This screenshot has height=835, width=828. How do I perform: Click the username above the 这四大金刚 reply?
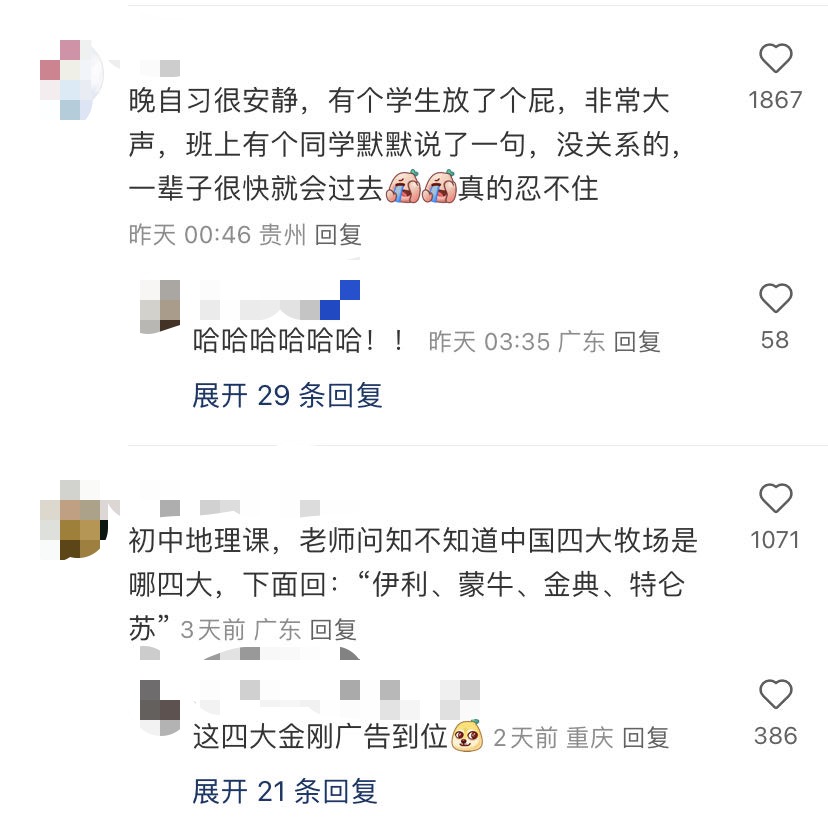point(340,700)
